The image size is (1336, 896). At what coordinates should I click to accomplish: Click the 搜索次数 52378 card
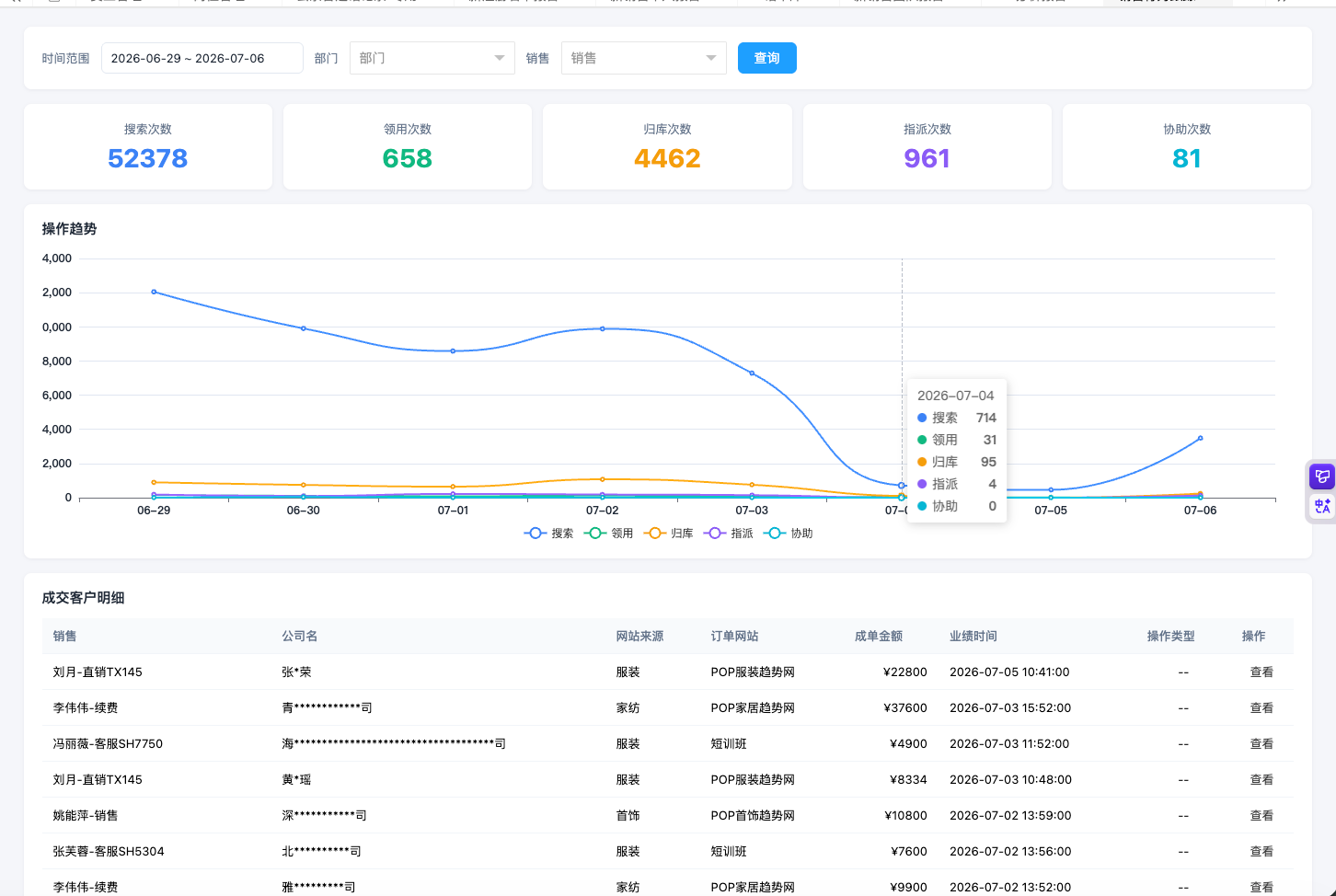tap(148, 147)
